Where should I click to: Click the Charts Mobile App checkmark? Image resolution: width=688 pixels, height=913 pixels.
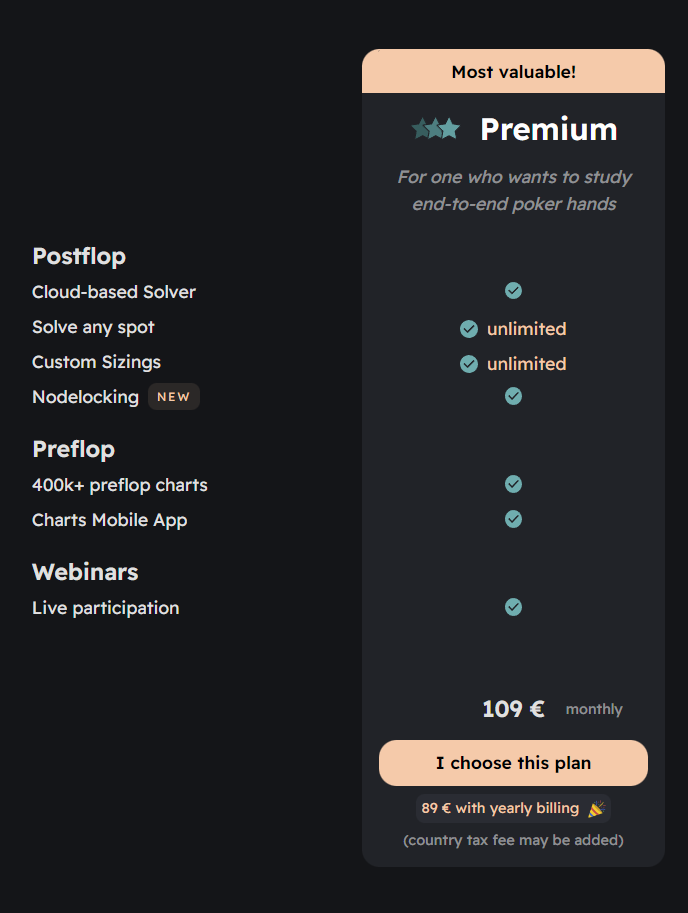coord(513,519)
